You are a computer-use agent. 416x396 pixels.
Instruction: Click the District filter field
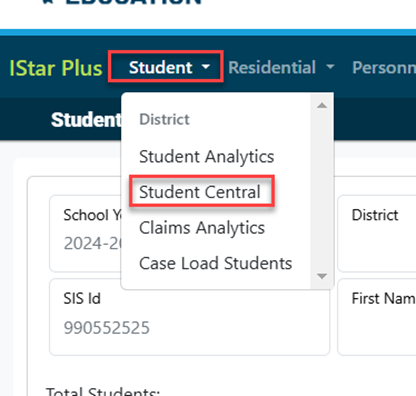click(x=377, y=234)
